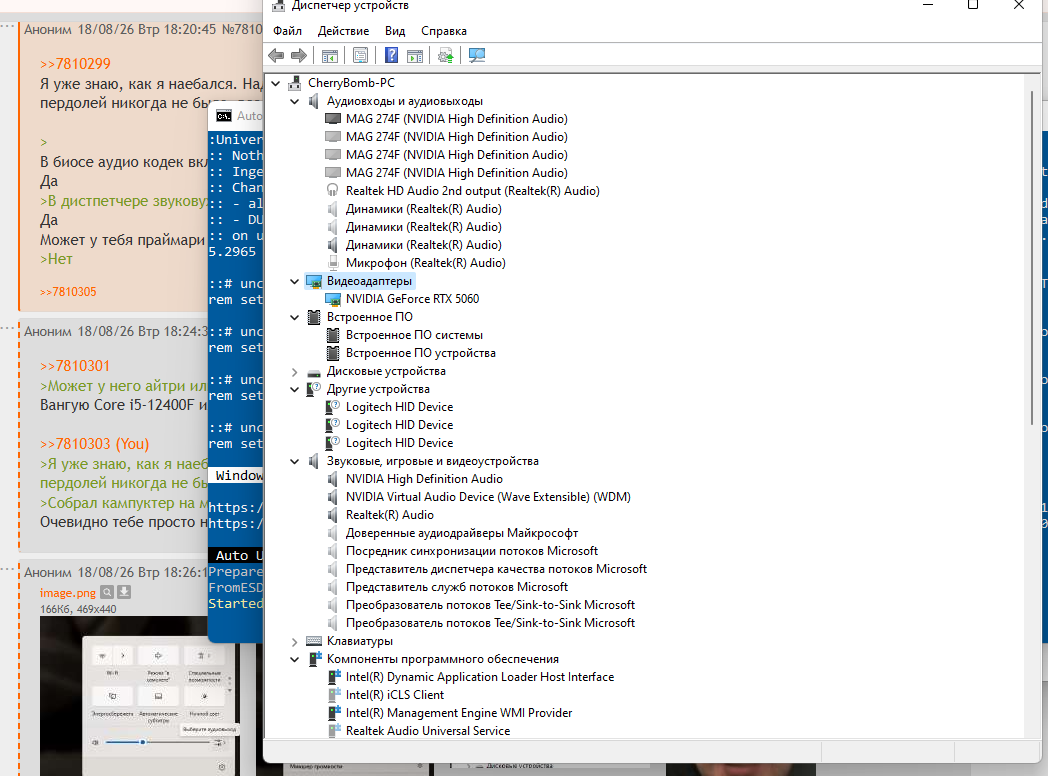Collapse the Другие устройства category
Screen dimensions: 1048x776
click(x=294, y=389)
